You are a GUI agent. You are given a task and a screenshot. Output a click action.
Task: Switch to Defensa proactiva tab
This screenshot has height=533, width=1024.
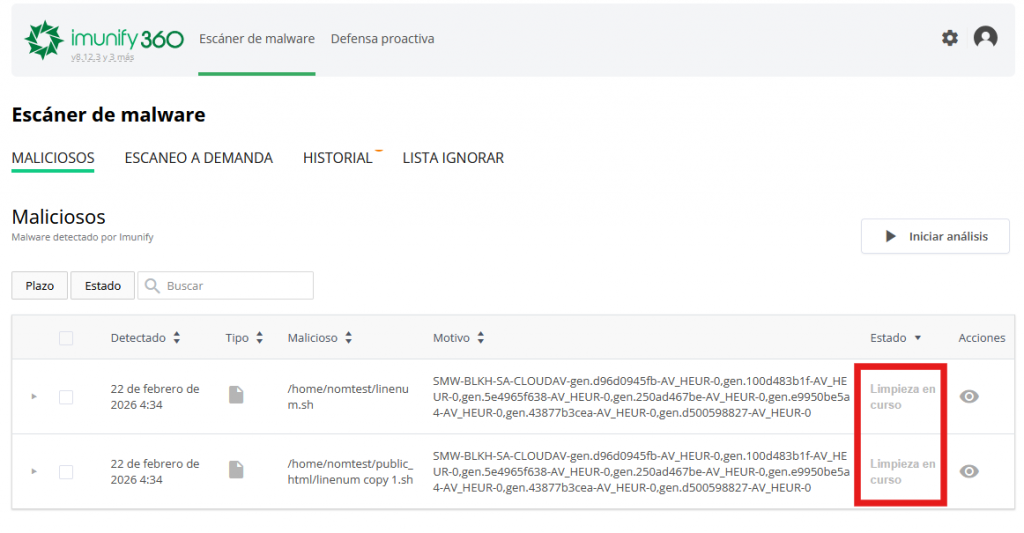[382, 39]
